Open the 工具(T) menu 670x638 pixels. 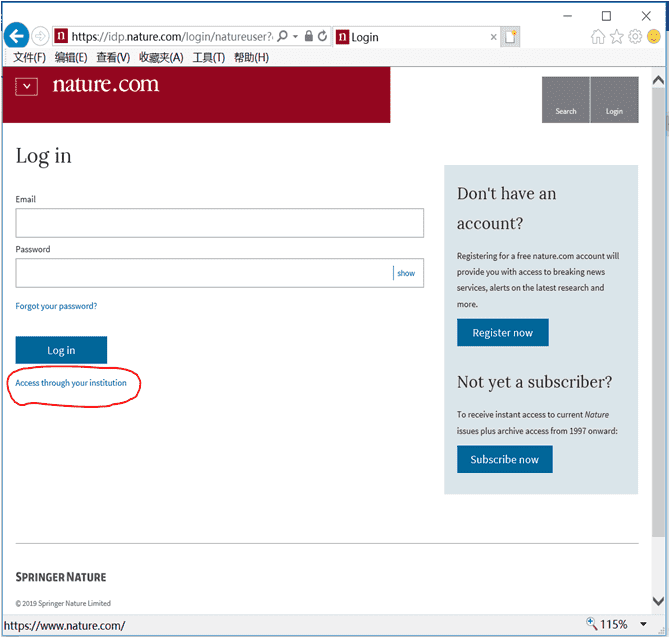[x=209, y=58]
